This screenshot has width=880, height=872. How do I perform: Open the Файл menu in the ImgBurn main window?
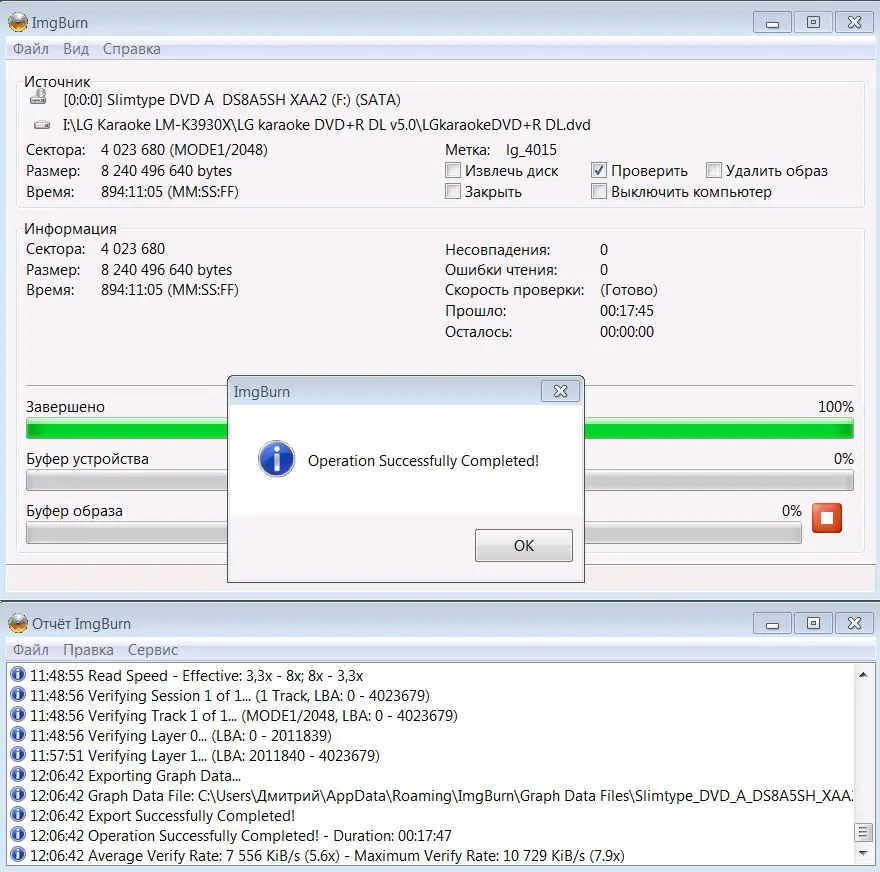31,49
